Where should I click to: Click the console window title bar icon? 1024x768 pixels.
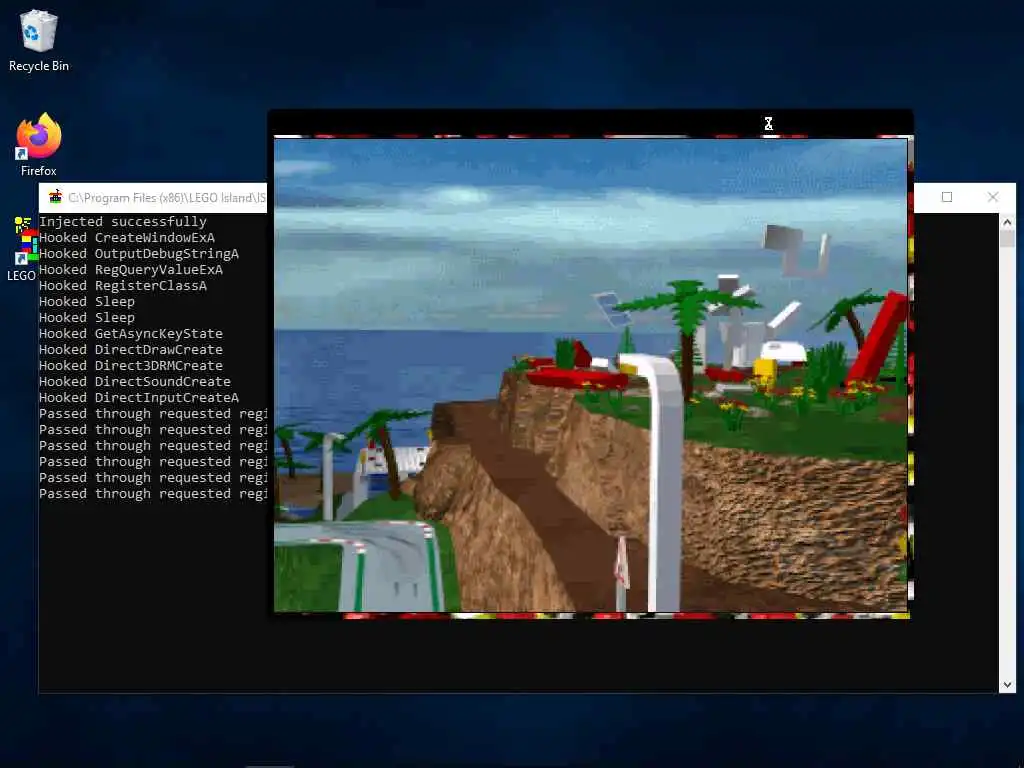56,197
